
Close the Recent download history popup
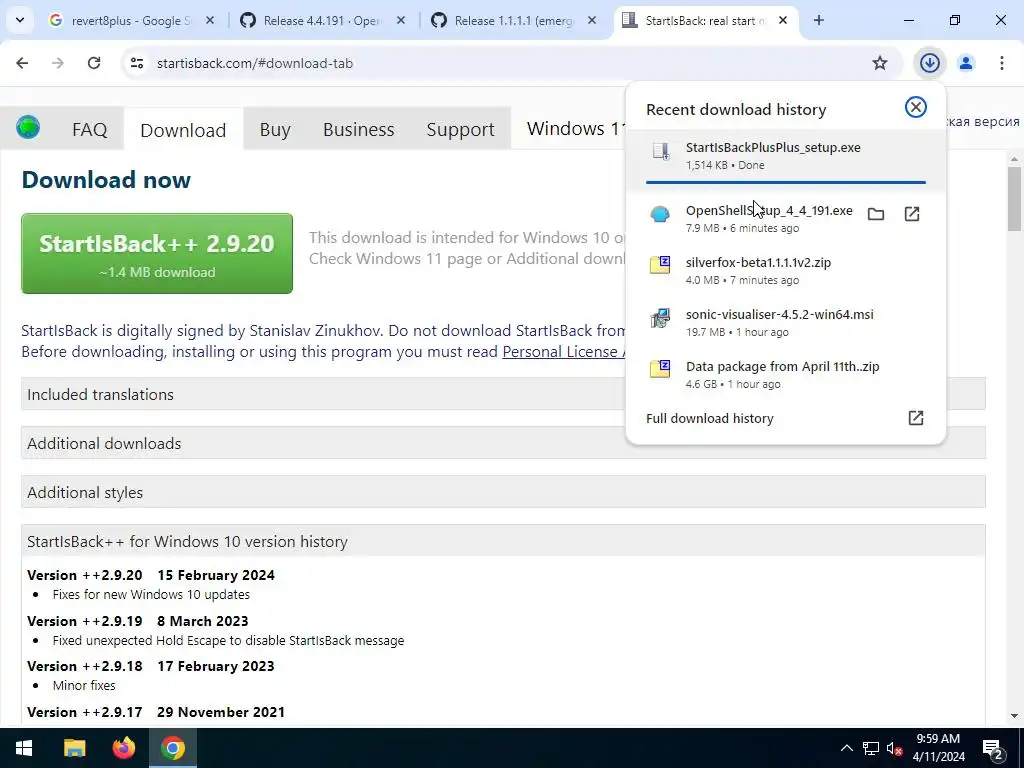click(915, 107)
